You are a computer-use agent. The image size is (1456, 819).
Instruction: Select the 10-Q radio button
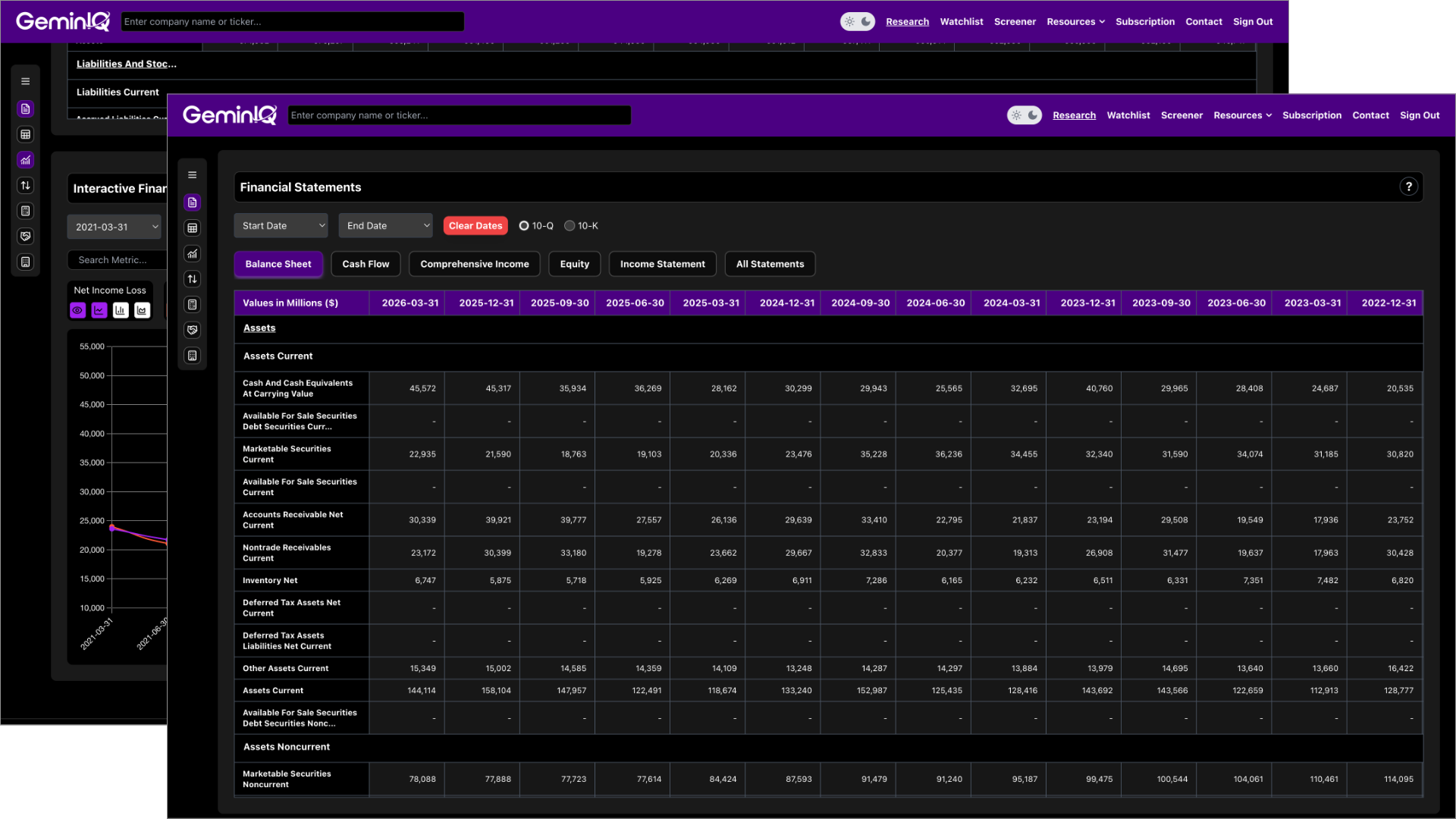point(523,226)
